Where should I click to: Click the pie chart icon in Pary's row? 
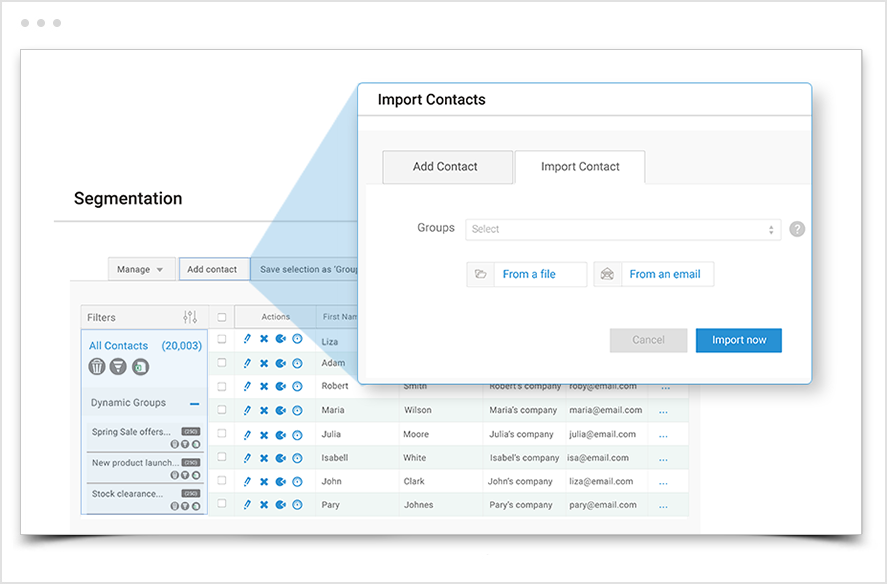click(281, 505)
